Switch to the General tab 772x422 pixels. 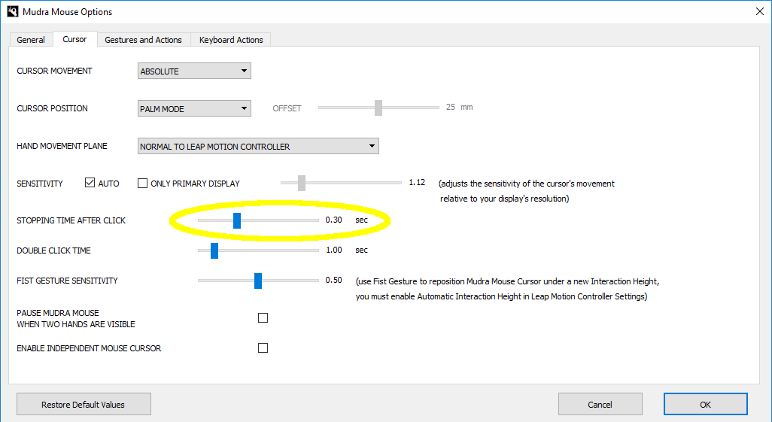(x=31, y=40)
